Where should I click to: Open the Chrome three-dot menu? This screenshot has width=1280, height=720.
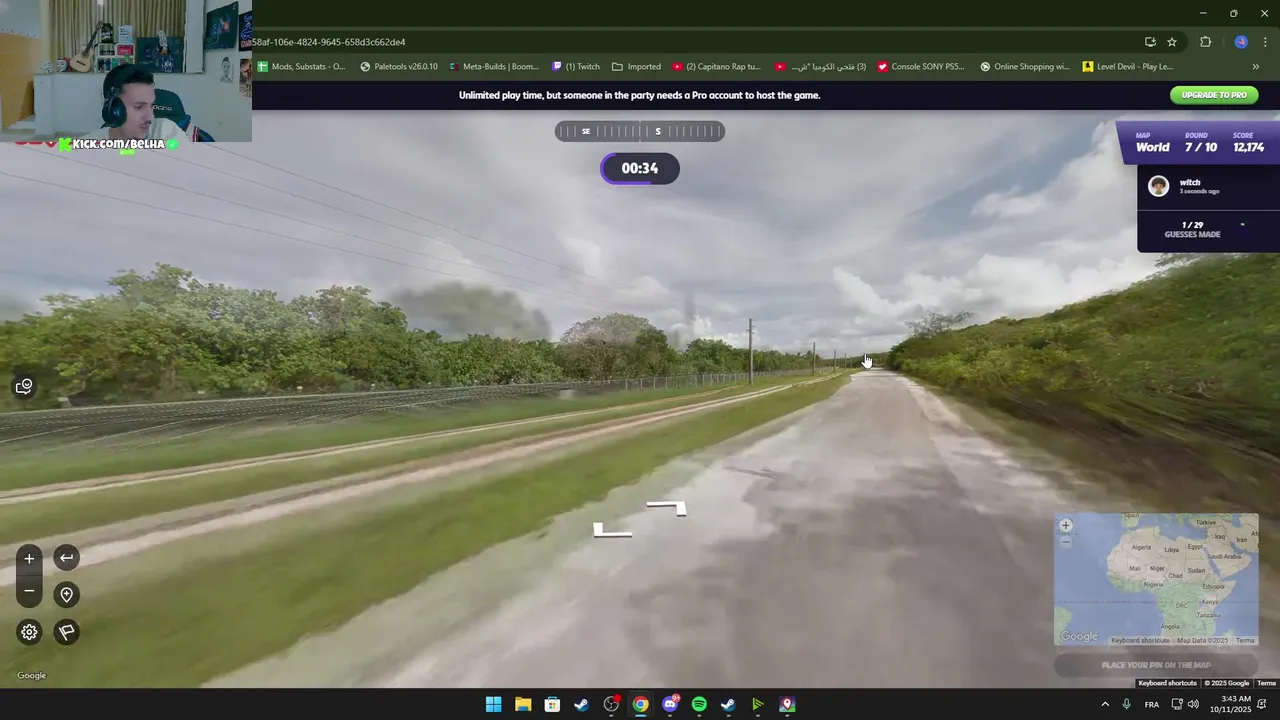coord(1265,42)
